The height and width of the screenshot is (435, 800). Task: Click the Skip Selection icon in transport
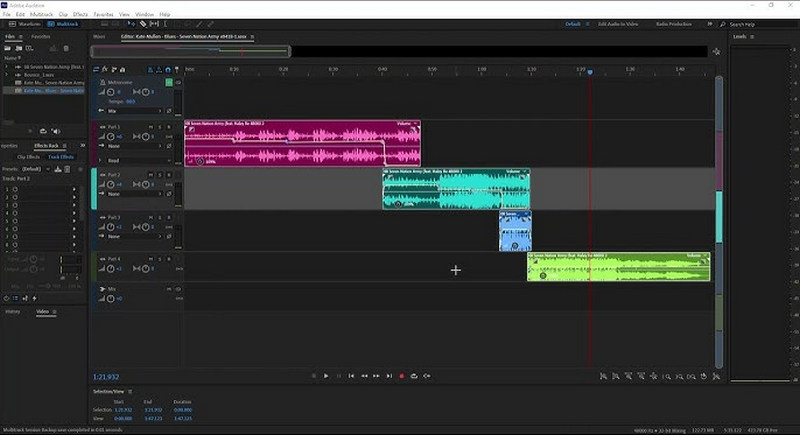click(427, 376)
